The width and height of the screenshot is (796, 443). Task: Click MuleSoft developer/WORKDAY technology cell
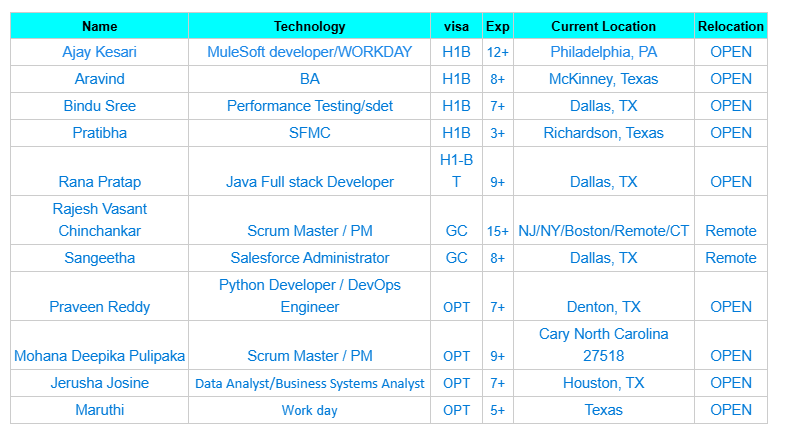click(310, 52)
